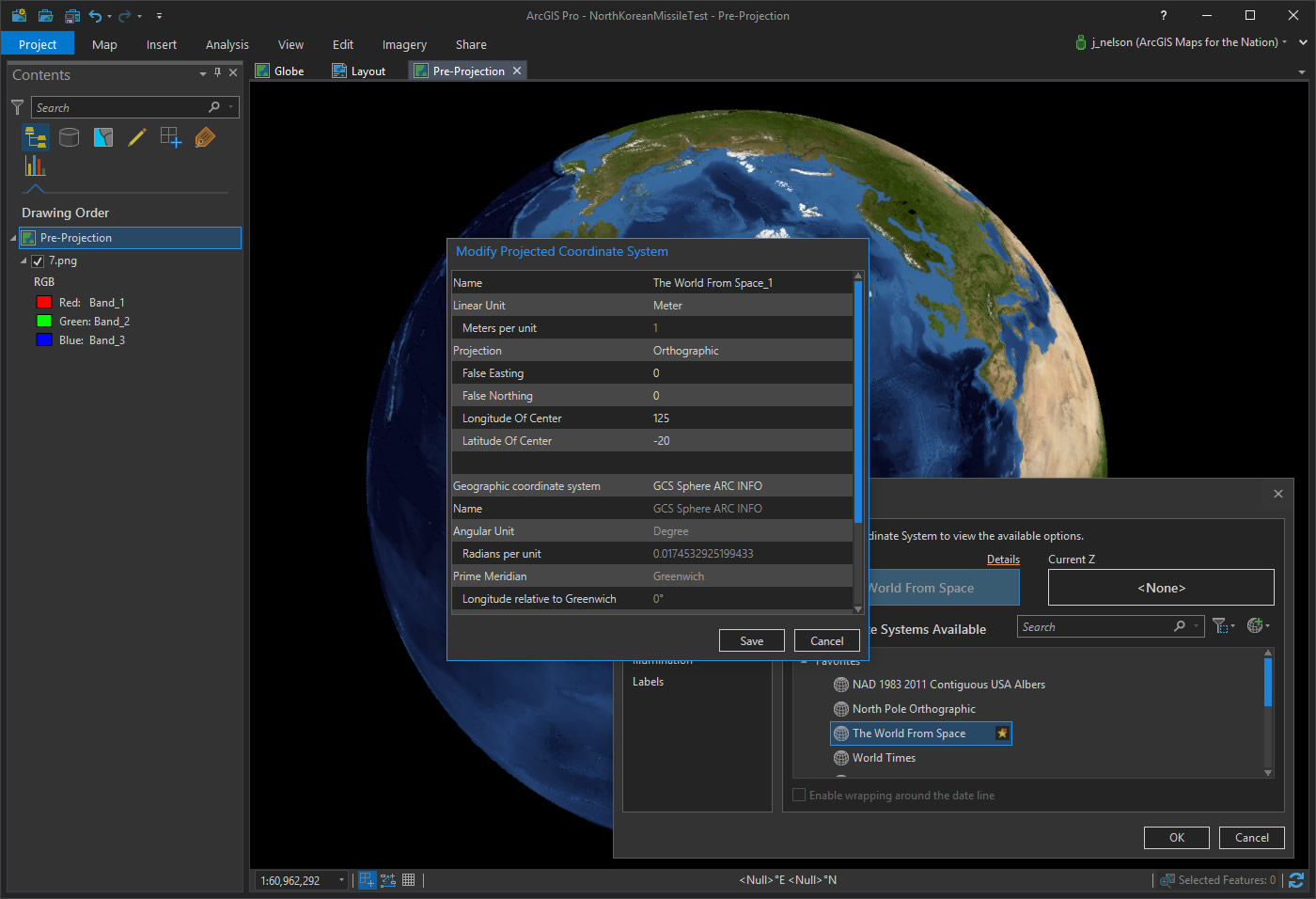Click the red Band_1 color swatch
1316x899 pixels.
pos(43,303)
